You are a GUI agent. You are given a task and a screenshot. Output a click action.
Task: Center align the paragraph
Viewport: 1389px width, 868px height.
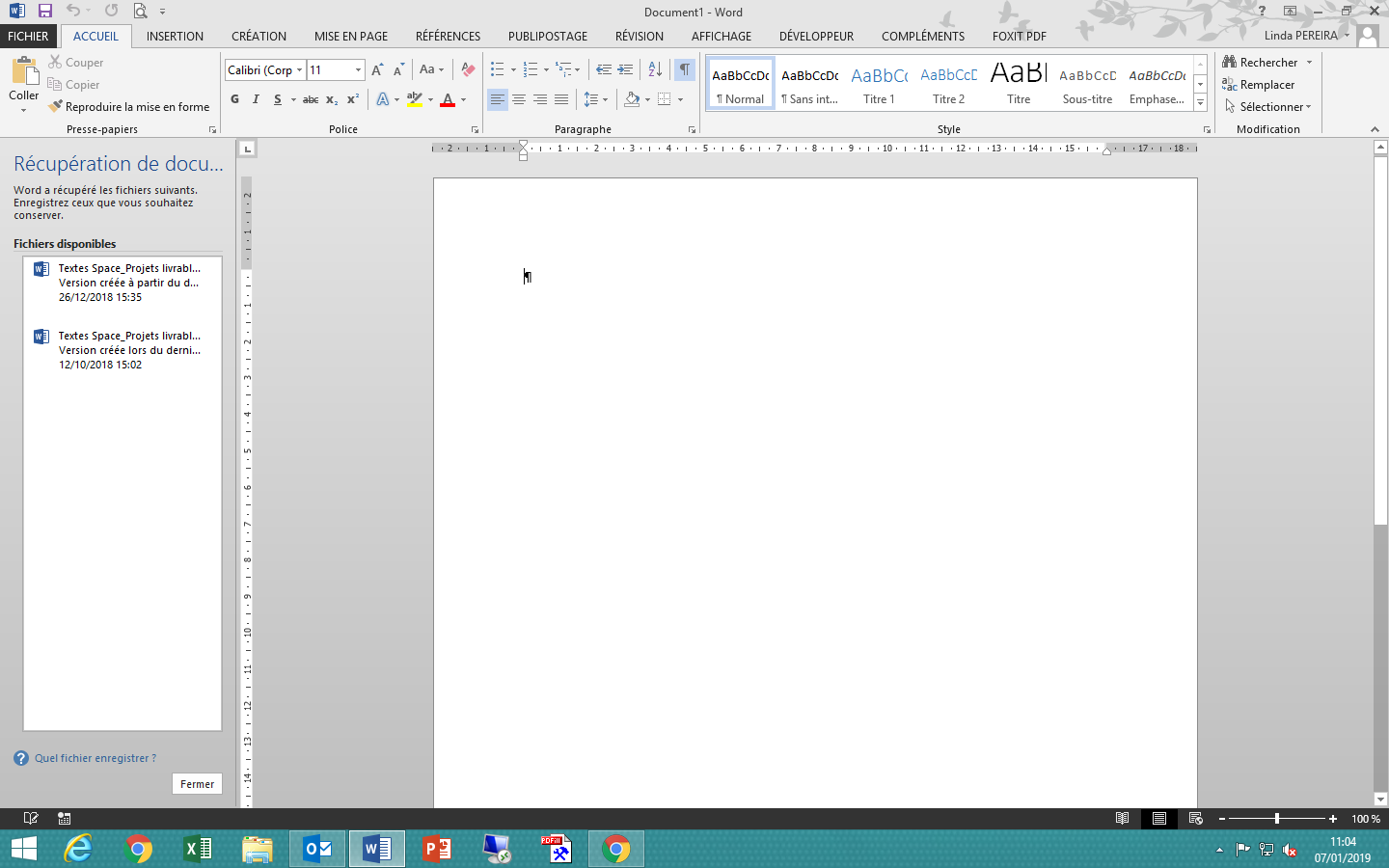519,99
